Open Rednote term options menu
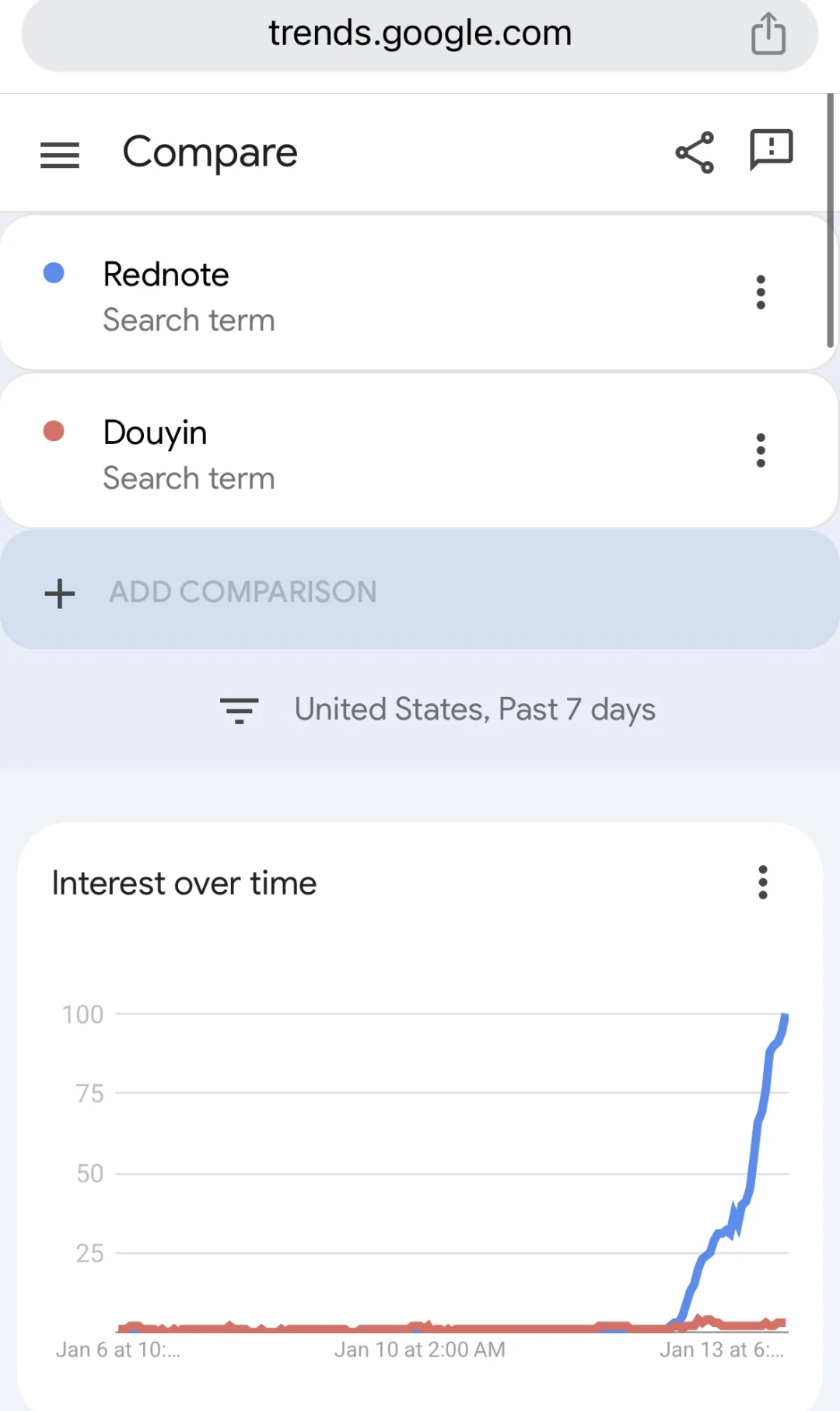840x1411 pixels. tap(761, 292)
